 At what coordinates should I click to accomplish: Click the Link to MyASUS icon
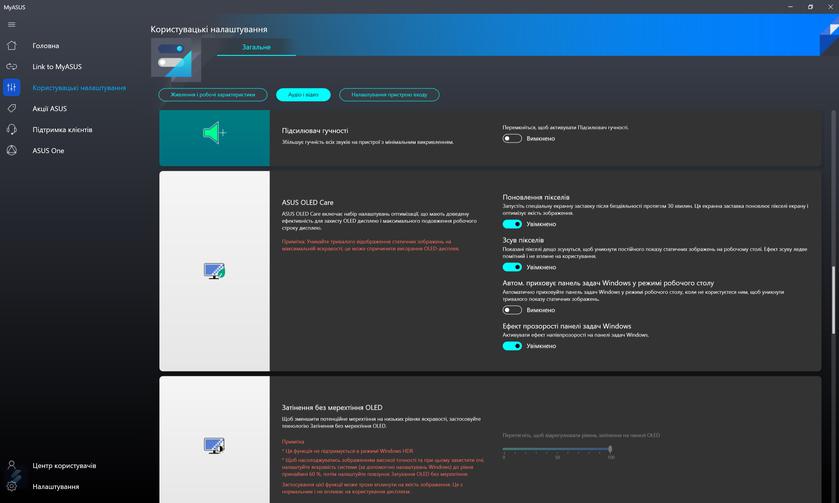pyautogui.click(x=12, y=67)
